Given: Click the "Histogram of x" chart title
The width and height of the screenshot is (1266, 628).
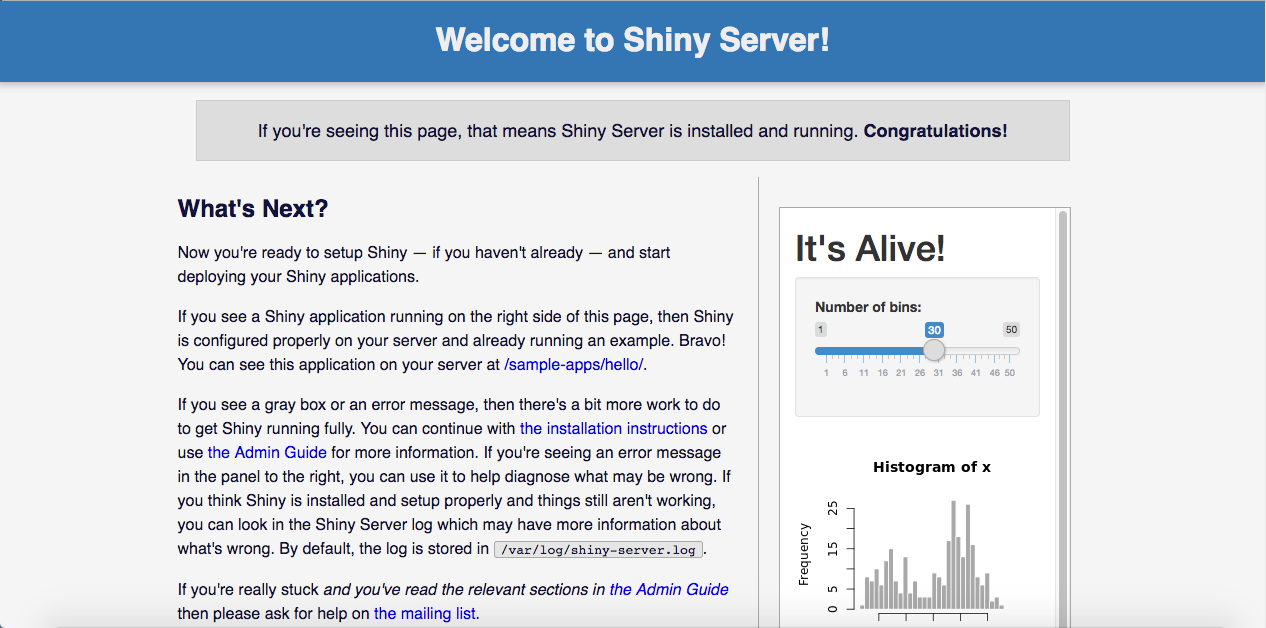Looking at the screenshot, I should (x=932, y=467).
